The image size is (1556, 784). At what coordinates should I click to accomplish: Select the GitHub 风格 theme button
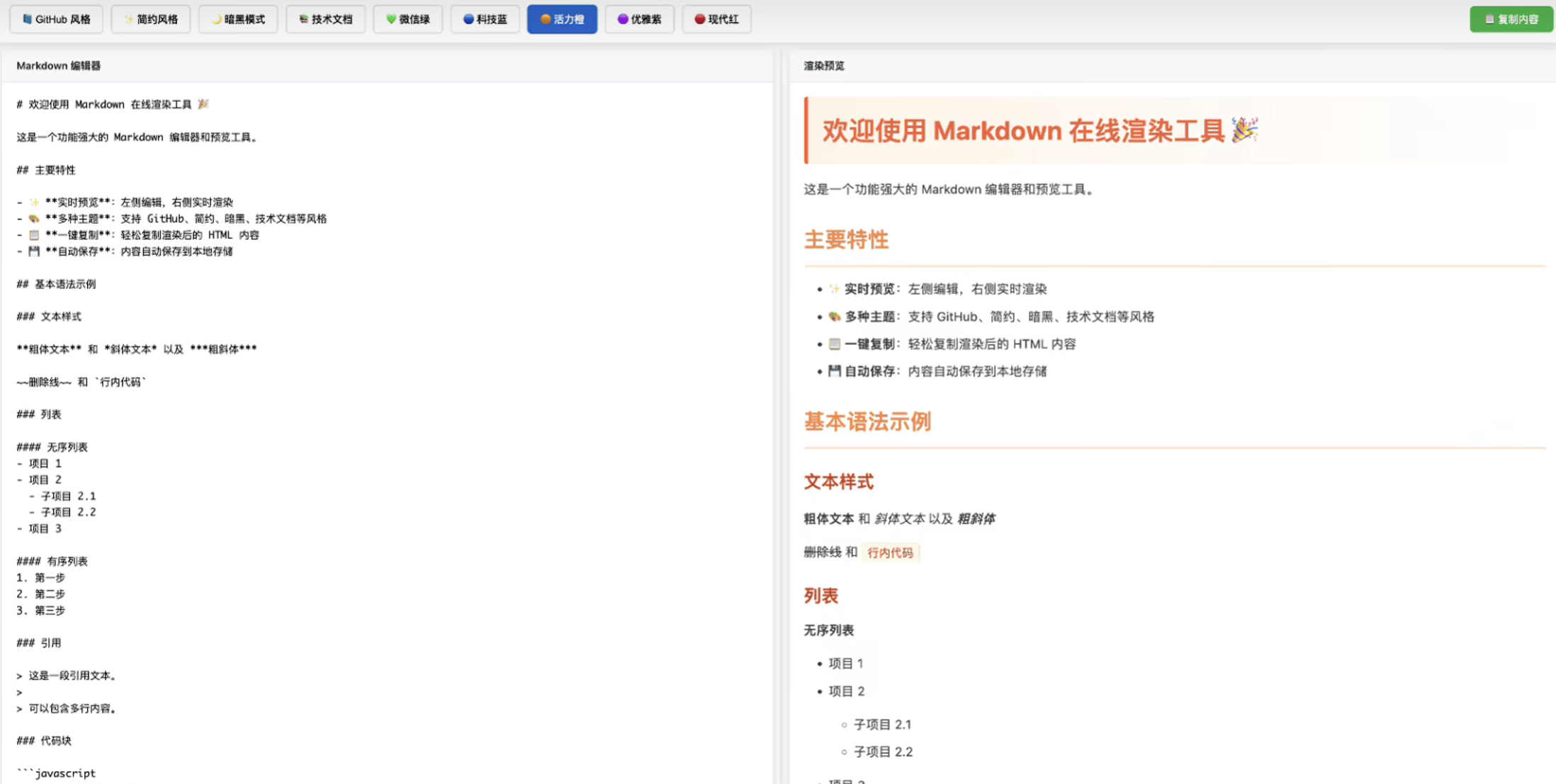[56, 19]
